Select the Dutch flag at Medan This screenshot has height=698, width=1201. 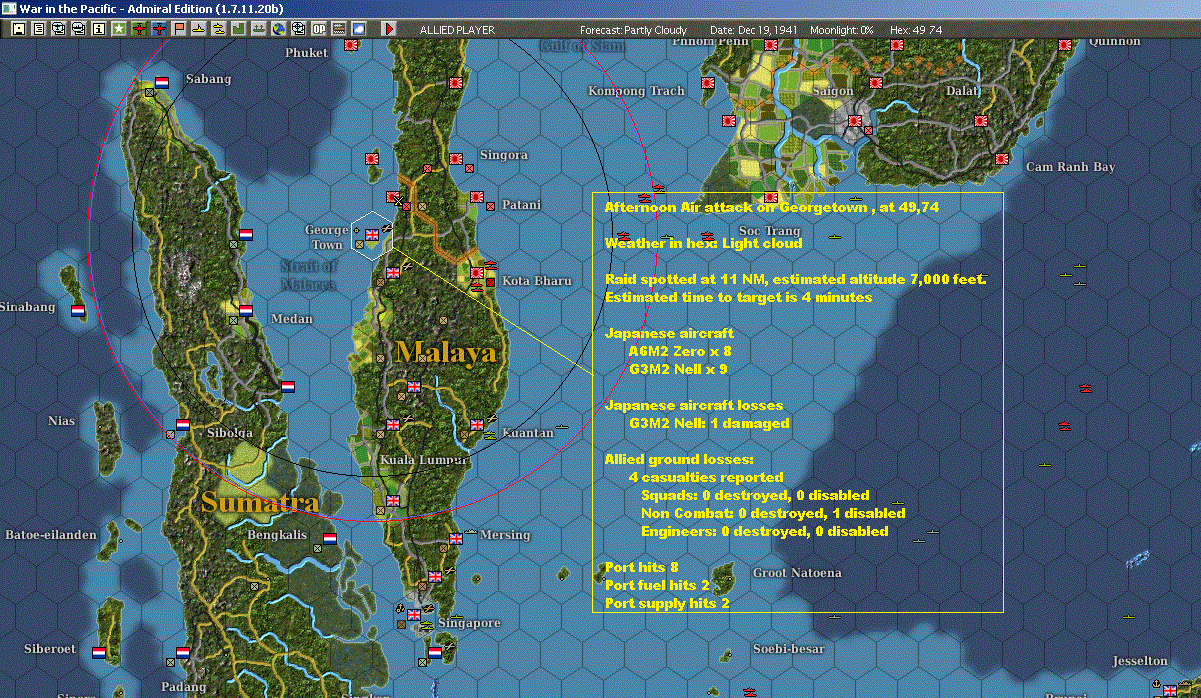245,310
